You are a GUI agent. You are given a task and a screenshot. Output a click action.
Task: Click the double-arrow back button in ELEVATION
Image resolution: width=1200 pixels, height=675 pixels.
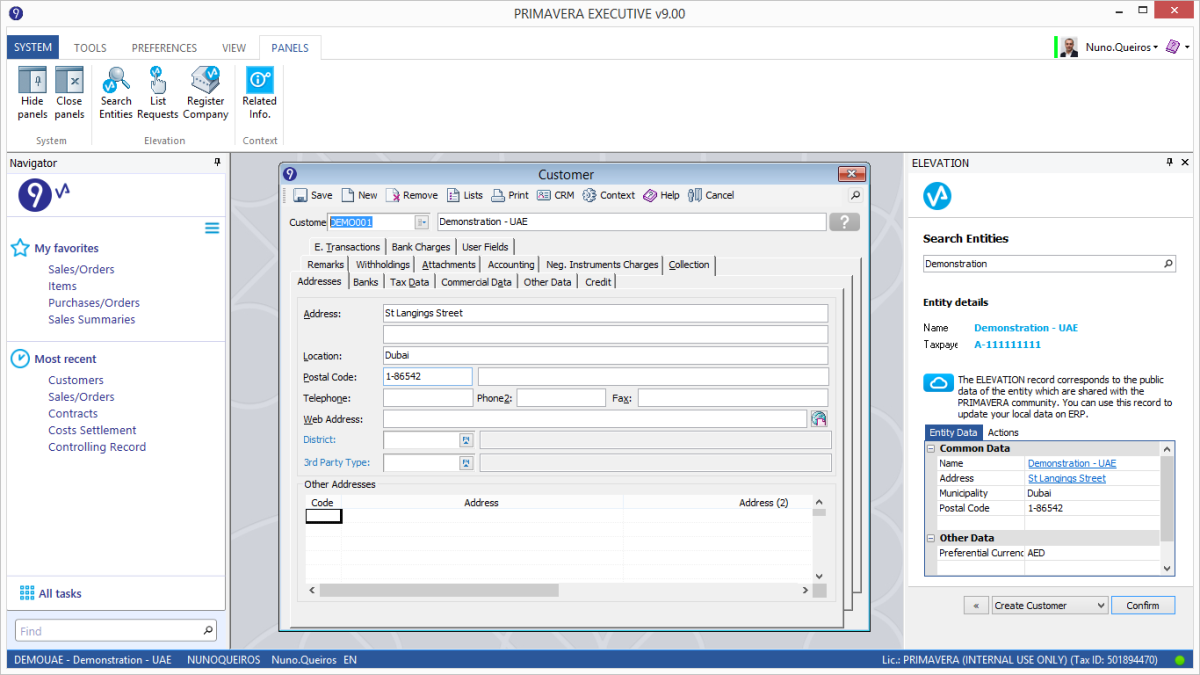coord(976,605)
